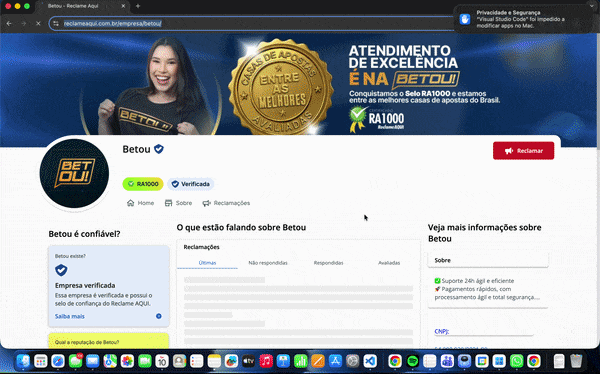600x374 pixels.
Task: Click the round Betou logo avatar
Action: [x=74, y=173]
